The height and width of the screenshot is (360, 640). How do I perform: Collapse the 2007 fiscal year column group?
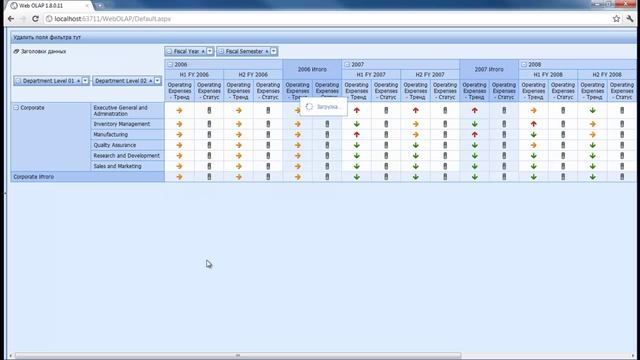click(x=347, y=64)
